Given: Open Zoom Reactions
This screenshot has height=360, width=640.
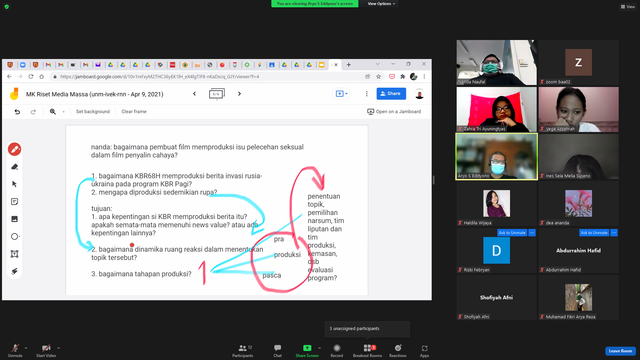Looking at the screenshot, I should tap(398, 350).
